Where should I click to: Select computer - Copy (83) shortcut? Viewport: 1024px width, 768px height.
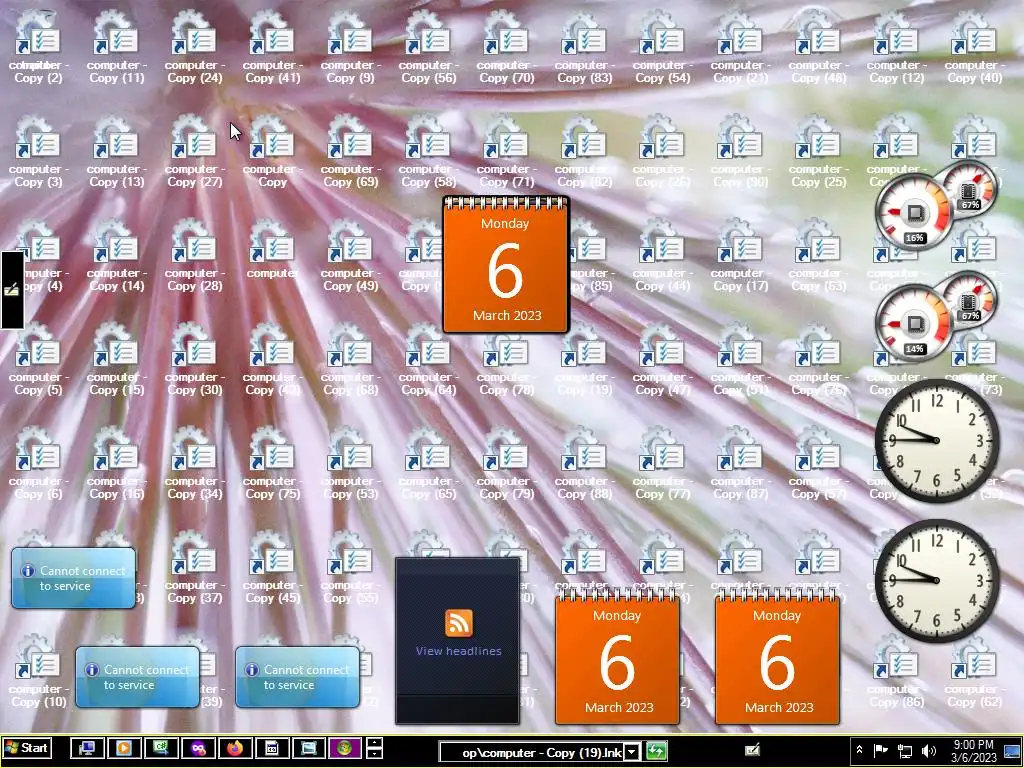[x=584, y=48]
